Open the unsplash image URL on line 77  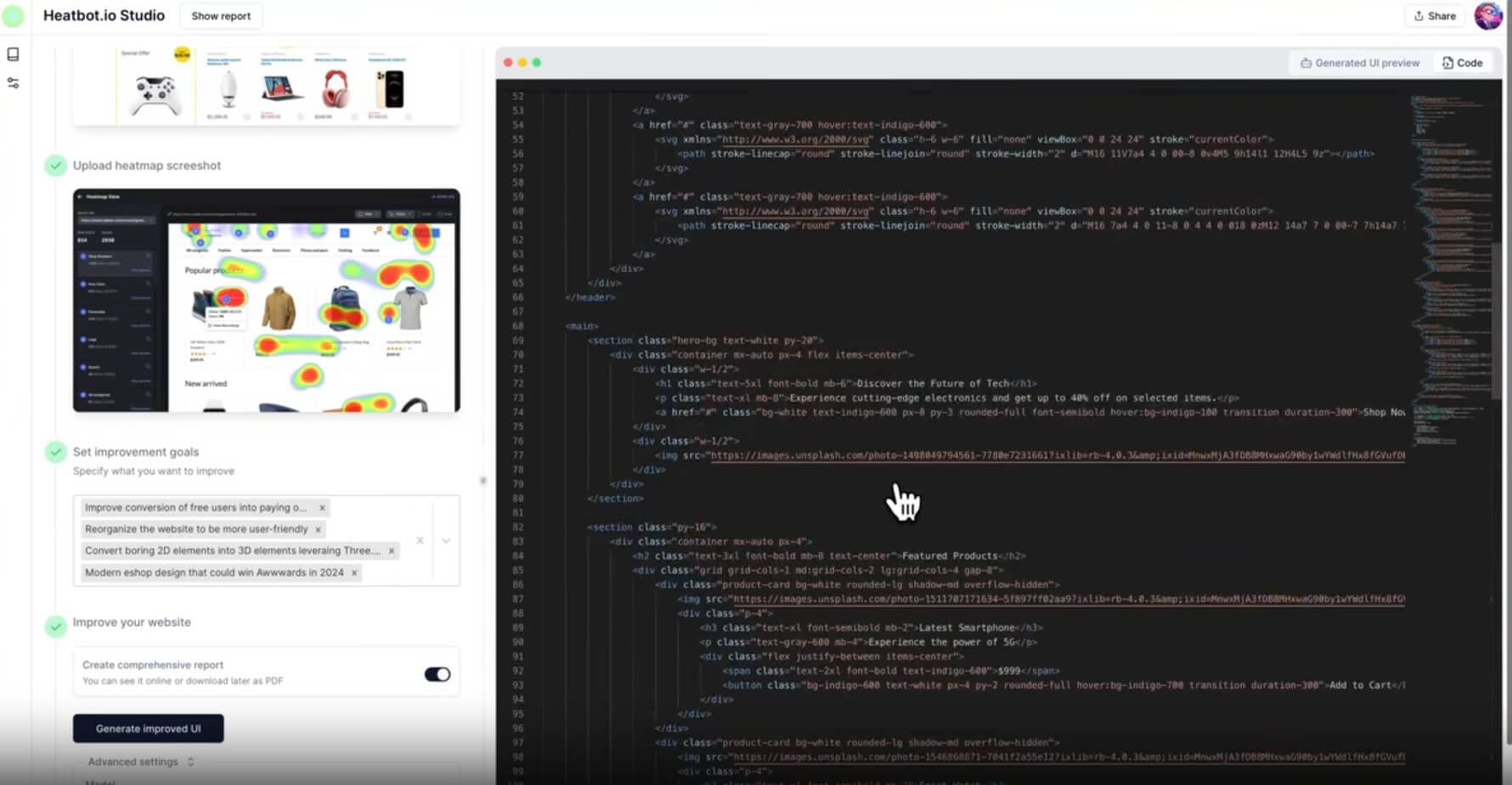pos(1057,455)
